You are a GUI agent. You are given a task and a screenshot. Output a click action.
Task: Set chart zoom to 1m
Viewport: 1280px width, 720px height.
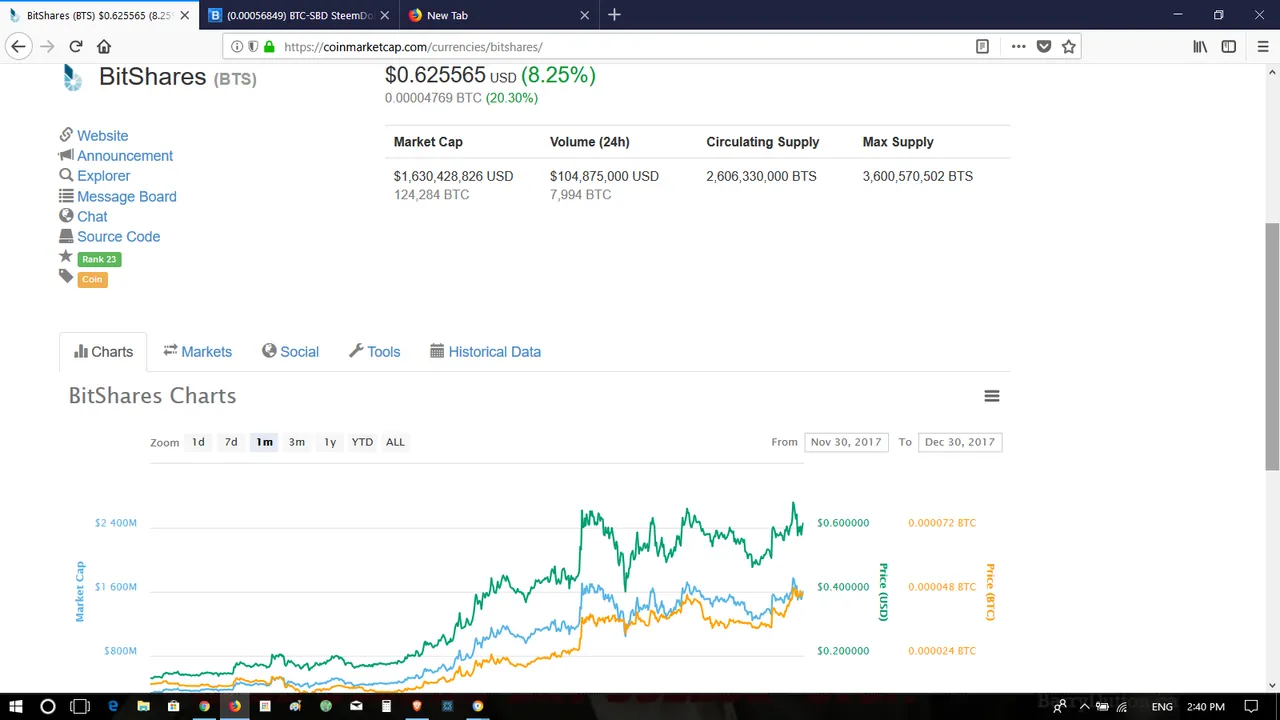pos(264,442)
